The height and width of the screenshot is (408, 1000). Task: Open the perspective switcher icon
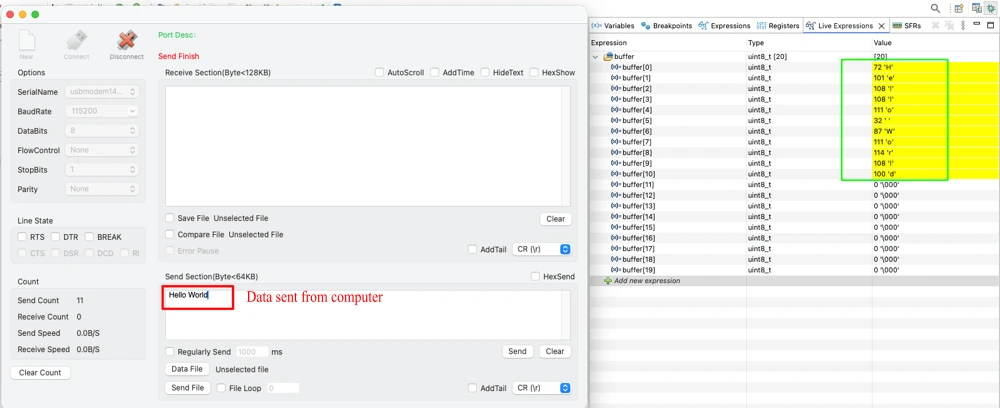pos(958,8)
